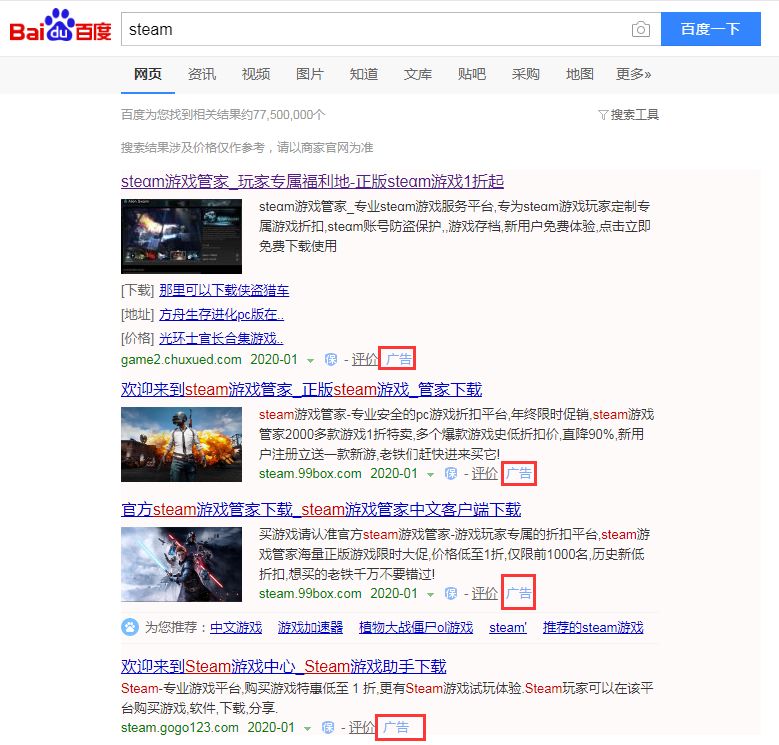The height and width of the screenshot is (745, 779).
Task: Open the PUBG explosion thumbnail
Action: tap(181, 445)
